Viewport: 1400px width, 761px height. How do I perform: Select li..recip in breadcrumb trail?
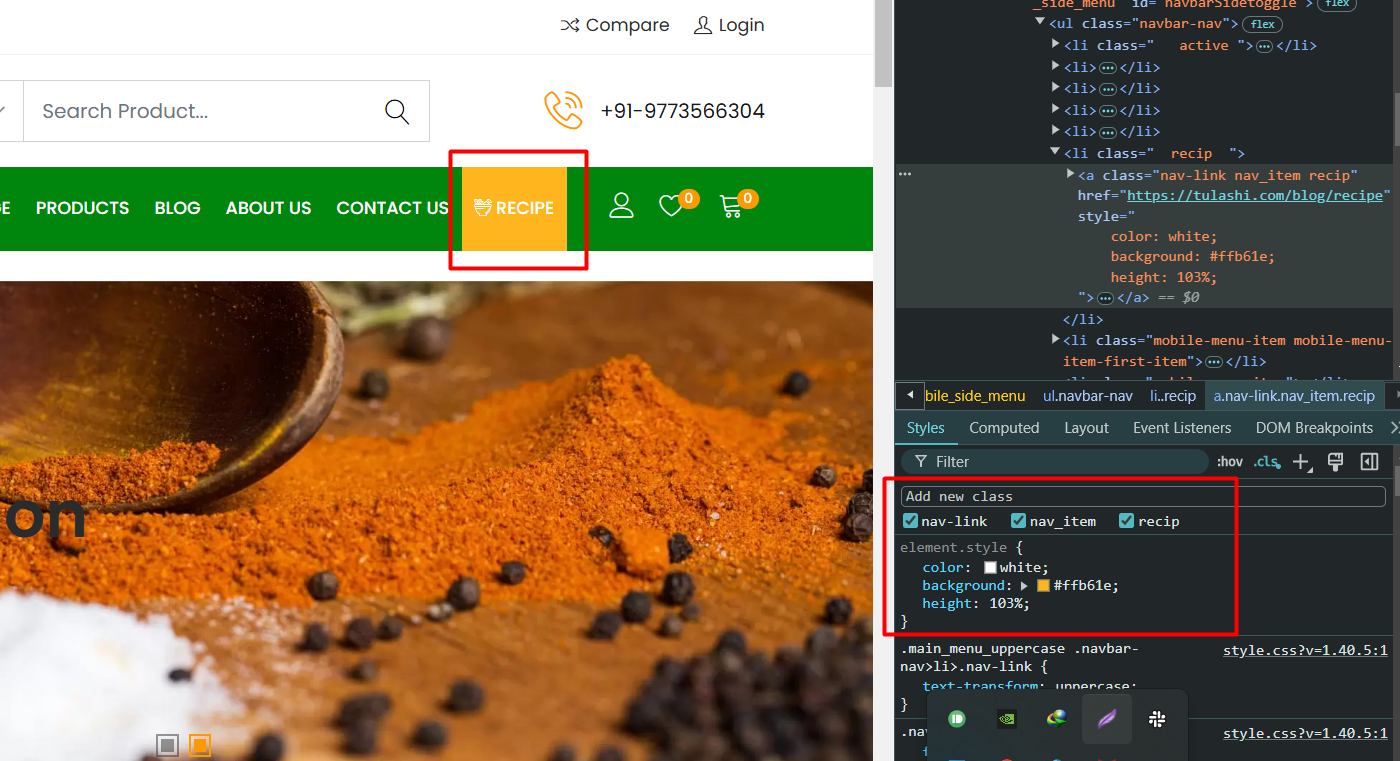tap(1173, 396)
